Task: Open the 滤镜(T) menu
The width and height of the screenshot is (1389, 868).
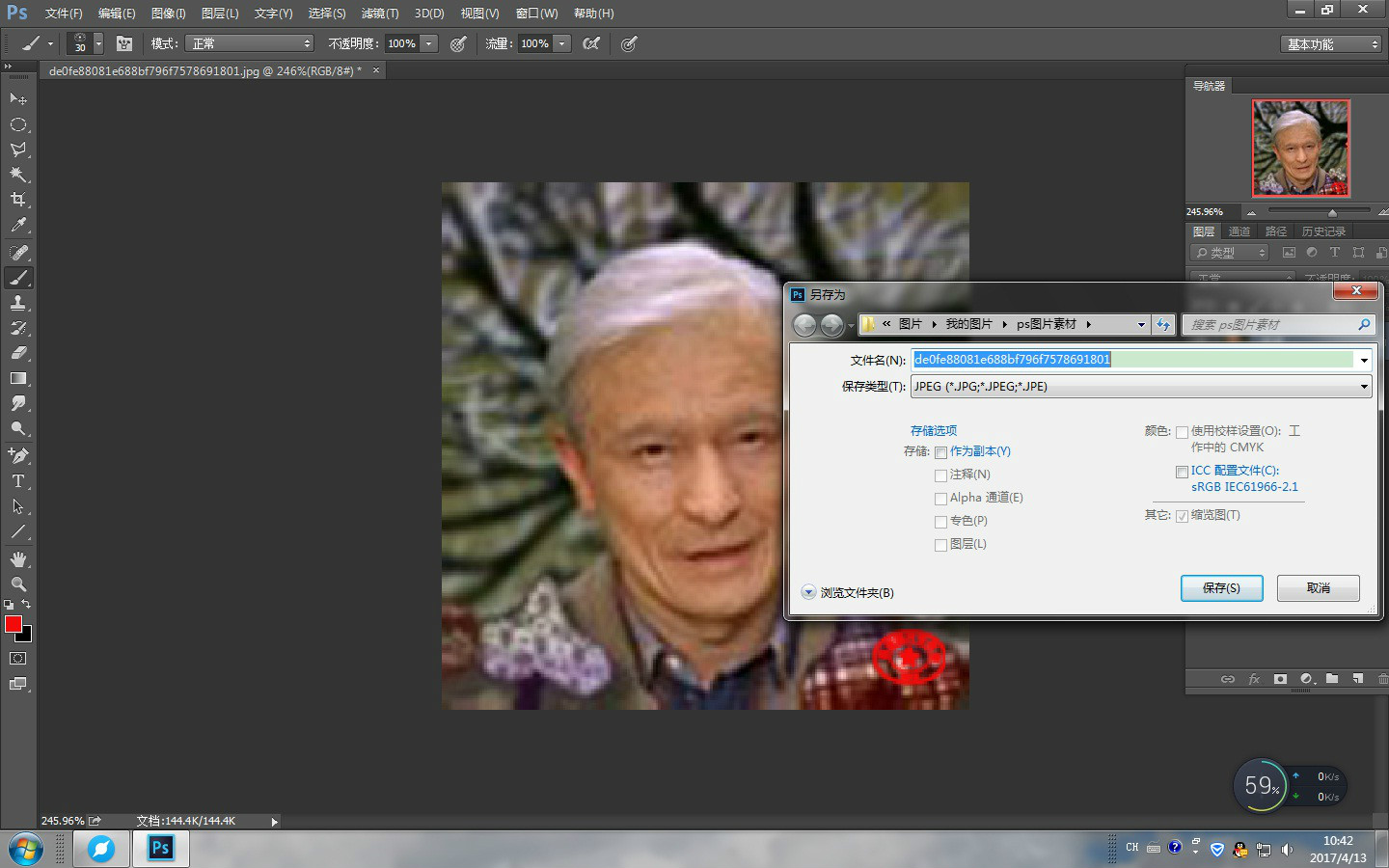Action: (380, 14)
